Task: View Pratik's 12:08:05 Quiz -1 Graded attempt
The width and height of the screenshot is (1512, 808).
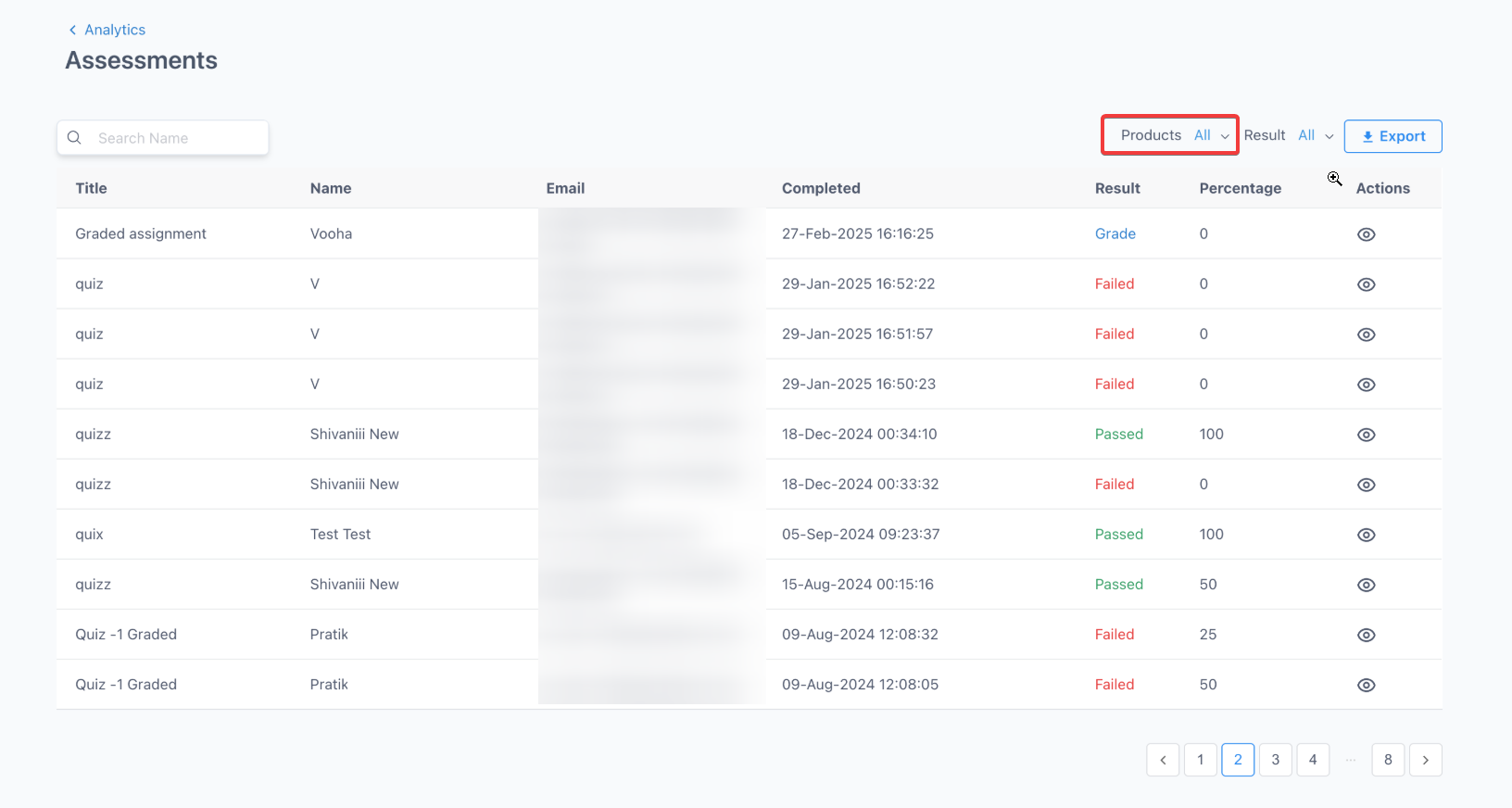Action: [1366, 685]
